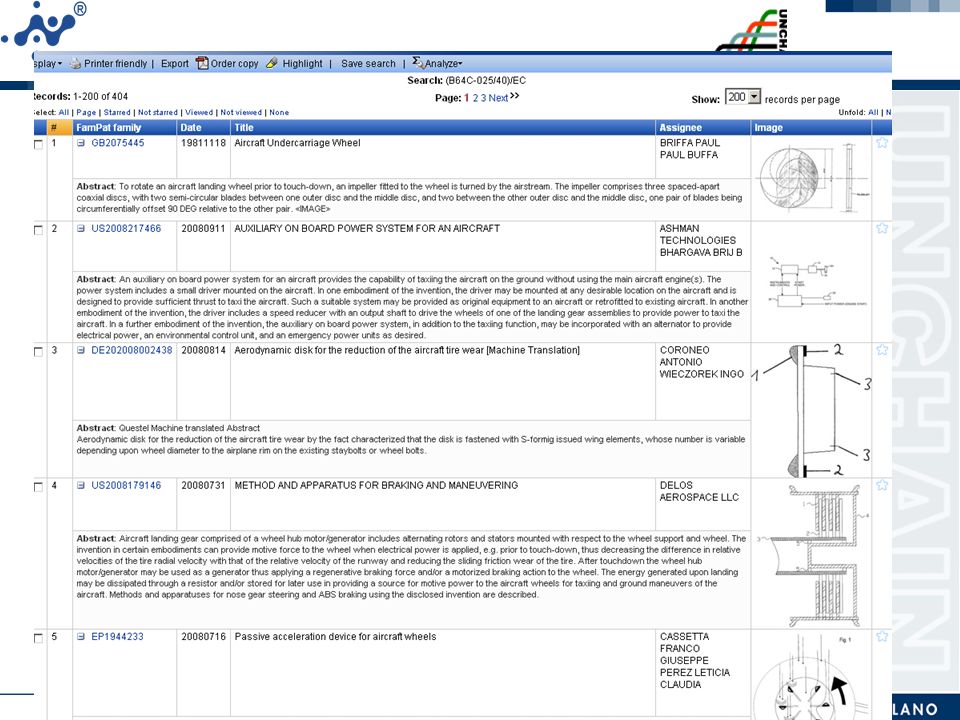Click the Printer friendly printer icon
The image size is (960, 720).
[75, 63]
